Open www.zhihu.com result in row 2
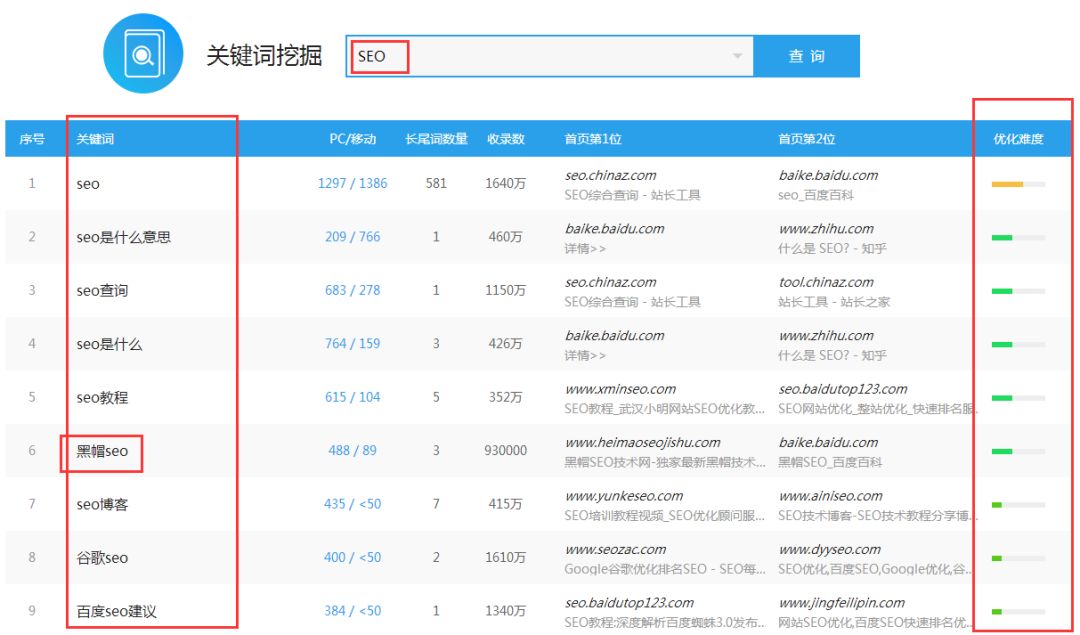The width and height of the screenshot is (1080, 635). tap(826, 229)
